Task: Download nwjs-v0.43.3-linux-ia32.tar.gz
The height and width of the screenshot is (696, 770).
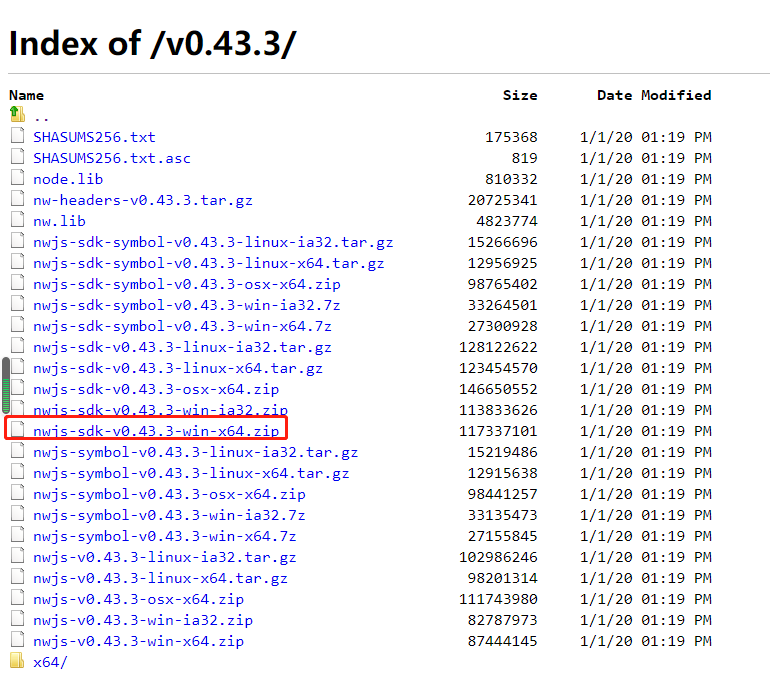Action: pos(165,557)
